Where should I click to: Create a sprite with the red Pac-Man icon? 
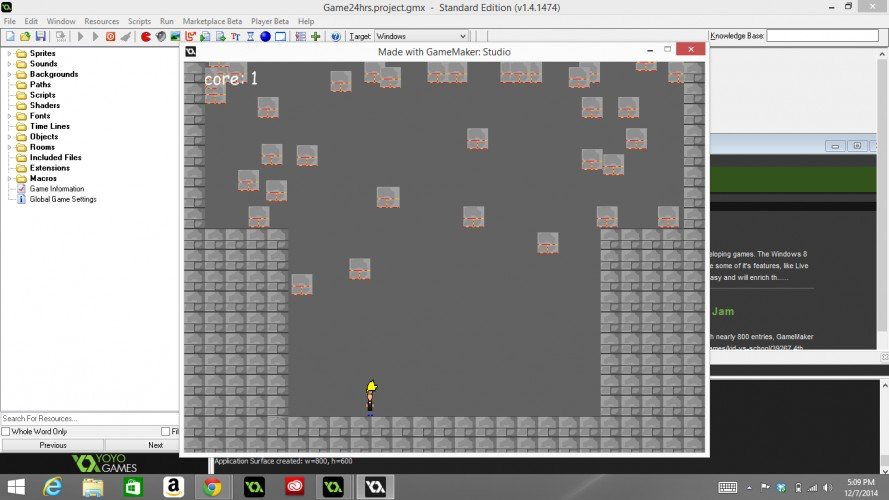pyautogui.click(x=146, y=36)
